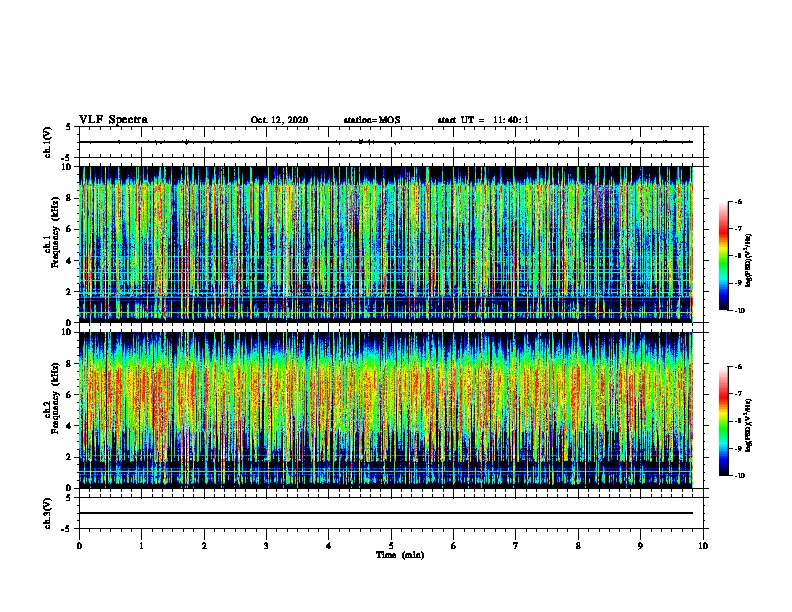
Task: Click the time axis tick label "9"
Action: pyautogui.click(x=640, y=545)
